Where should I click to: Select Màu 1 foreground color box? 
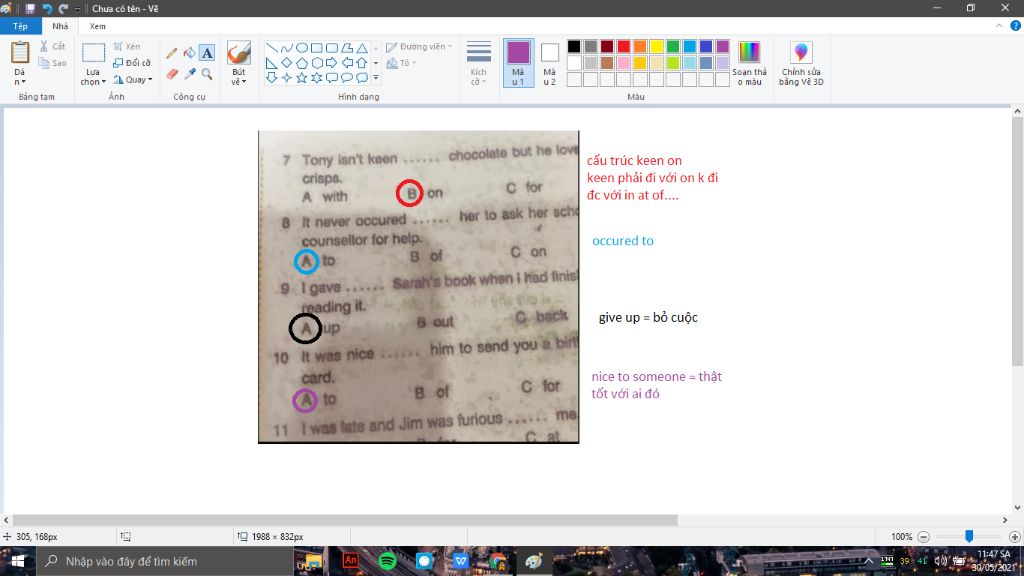click(519, 63)
